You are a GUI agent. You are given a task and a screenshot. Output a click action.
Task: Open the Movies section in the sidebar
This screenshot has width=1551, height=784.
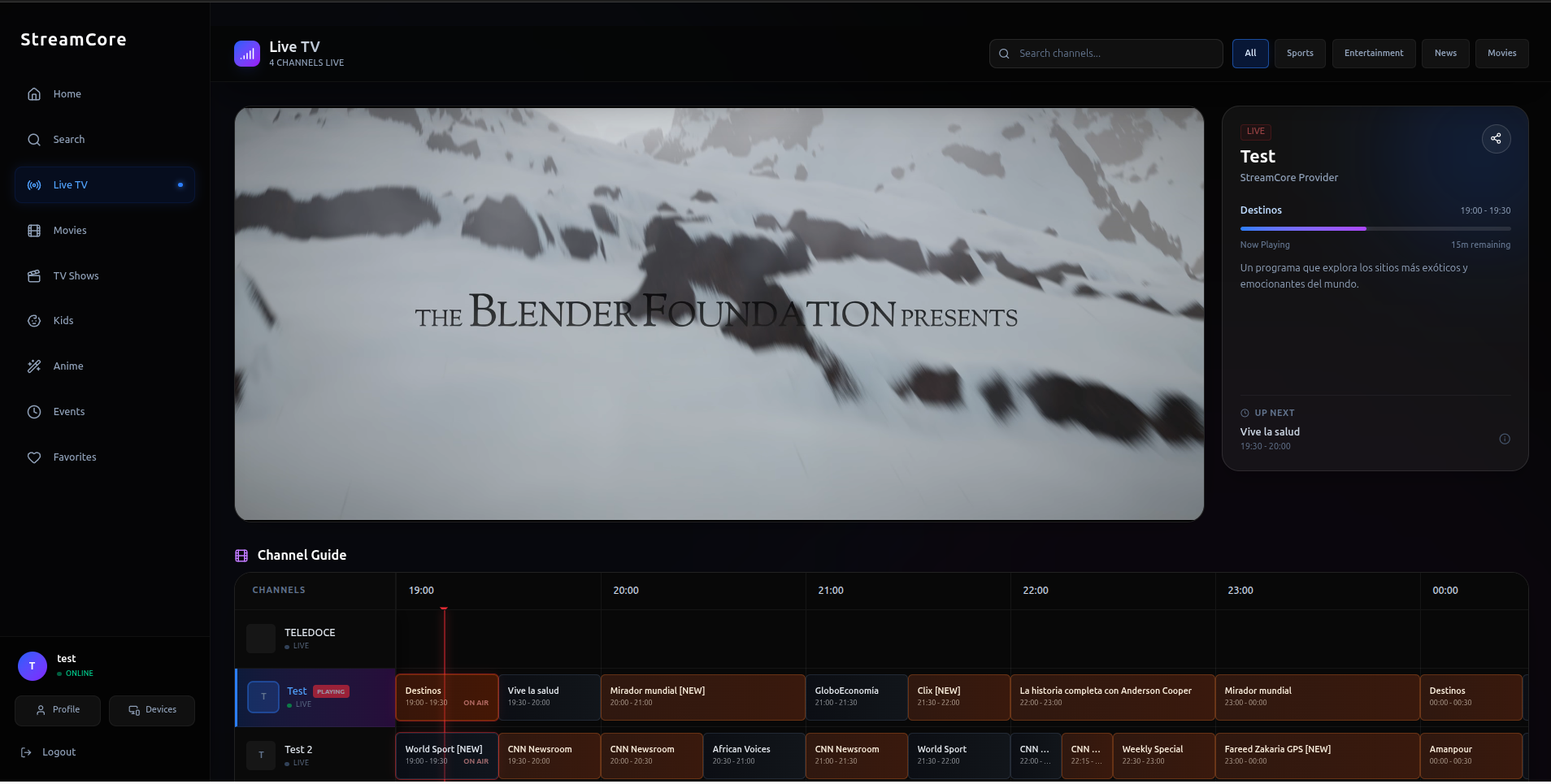70,230
